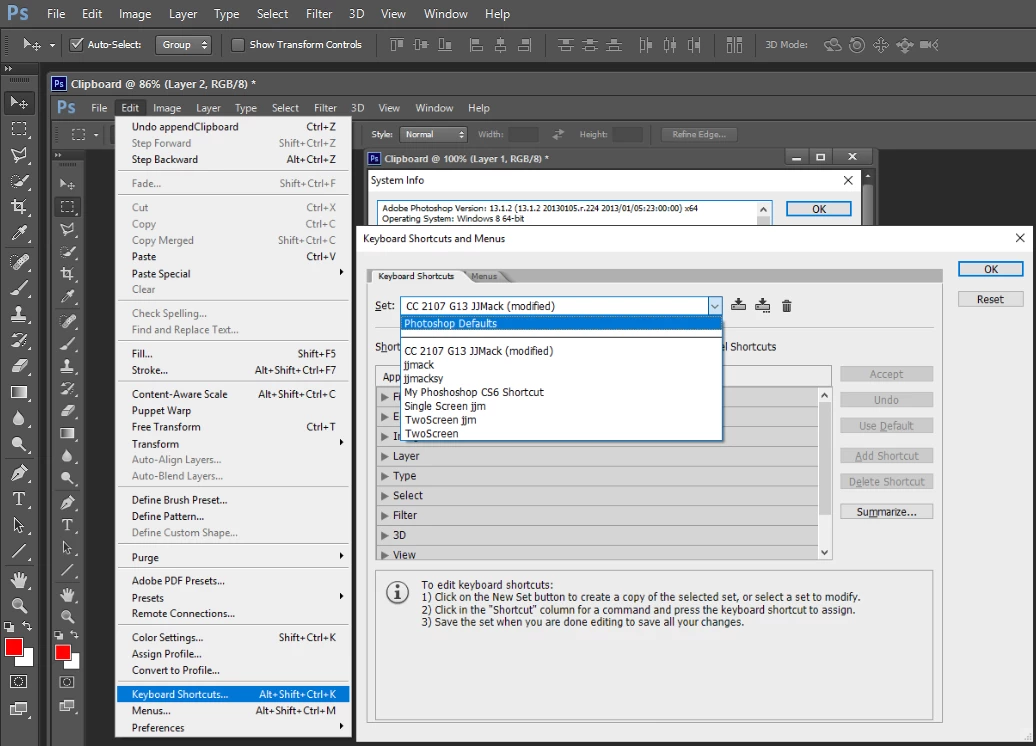This screenshot has height=746, width=1036.
Task: Open Preferences submenu in Edit menu
Action: click(233, 727)
